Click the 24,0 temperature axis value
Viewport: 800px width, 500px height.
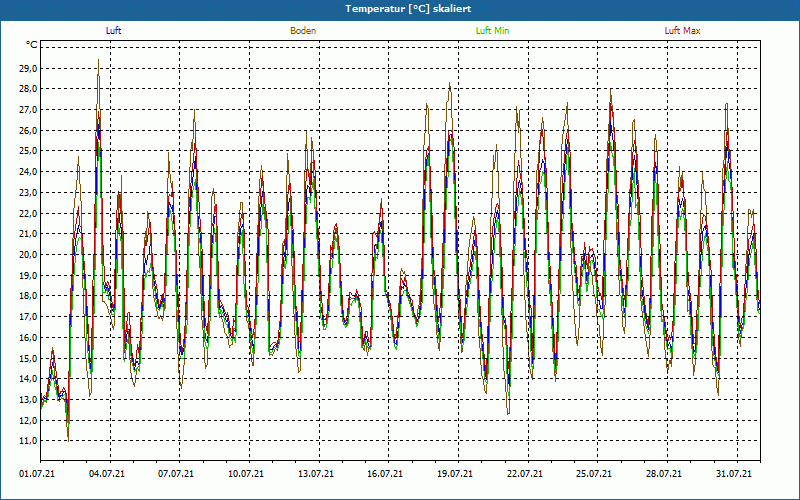click(x=28, y=172)
